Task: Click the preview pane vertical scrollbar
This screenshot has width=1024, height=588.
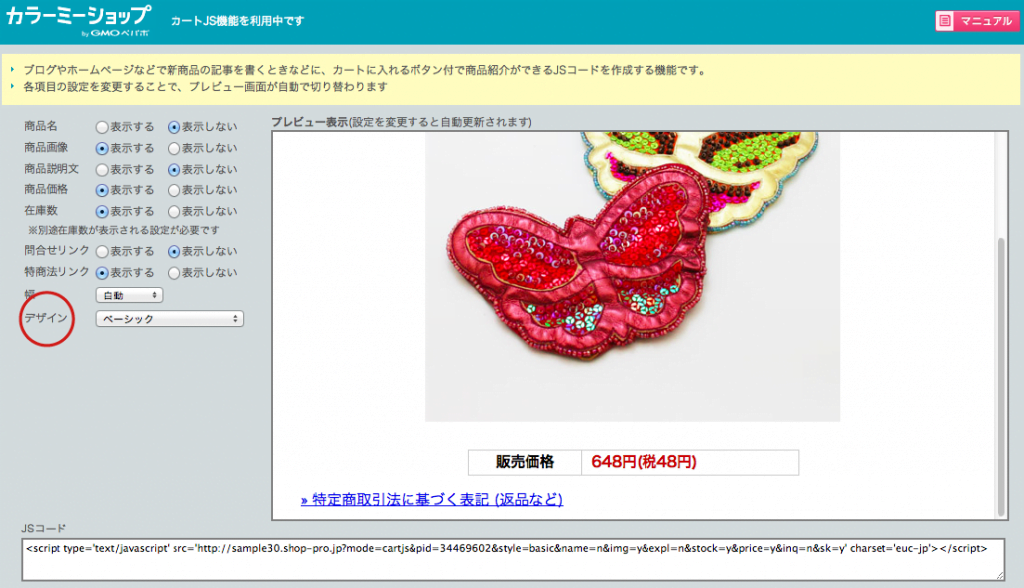Action: (1002, 370)
